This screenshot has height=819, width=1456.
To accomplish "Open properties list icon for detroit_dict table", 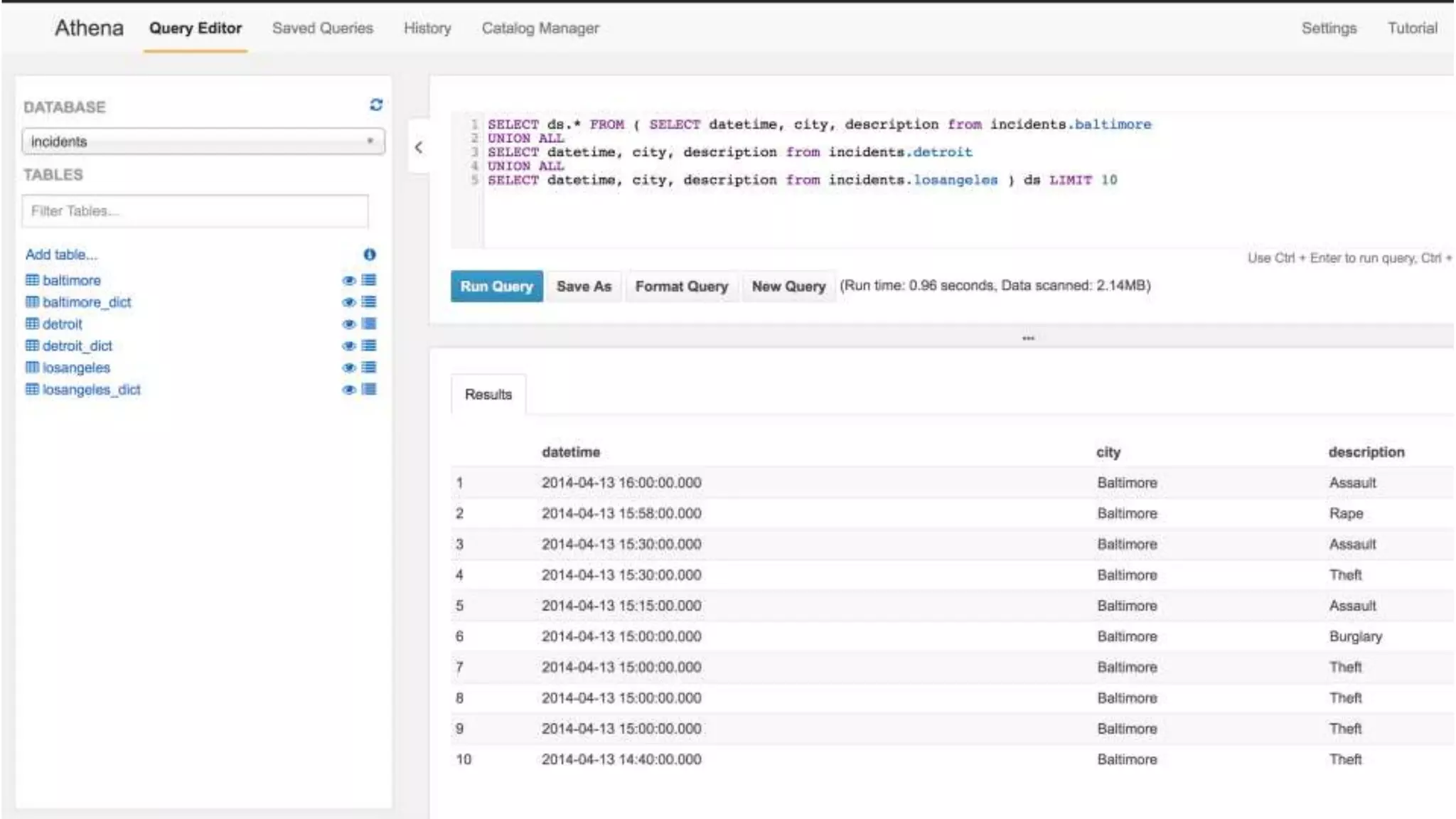I will [369, 346].
